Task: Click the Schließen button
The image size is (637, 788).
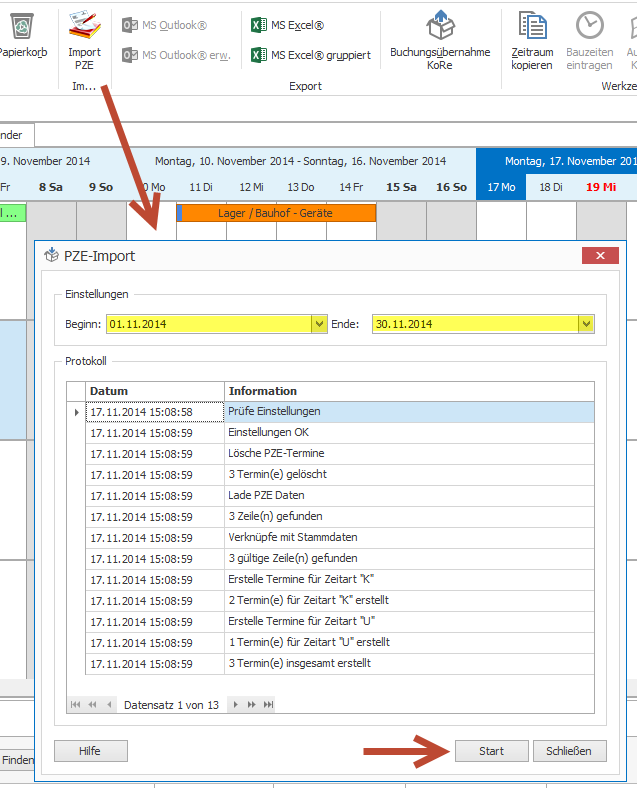Action: 569,751
